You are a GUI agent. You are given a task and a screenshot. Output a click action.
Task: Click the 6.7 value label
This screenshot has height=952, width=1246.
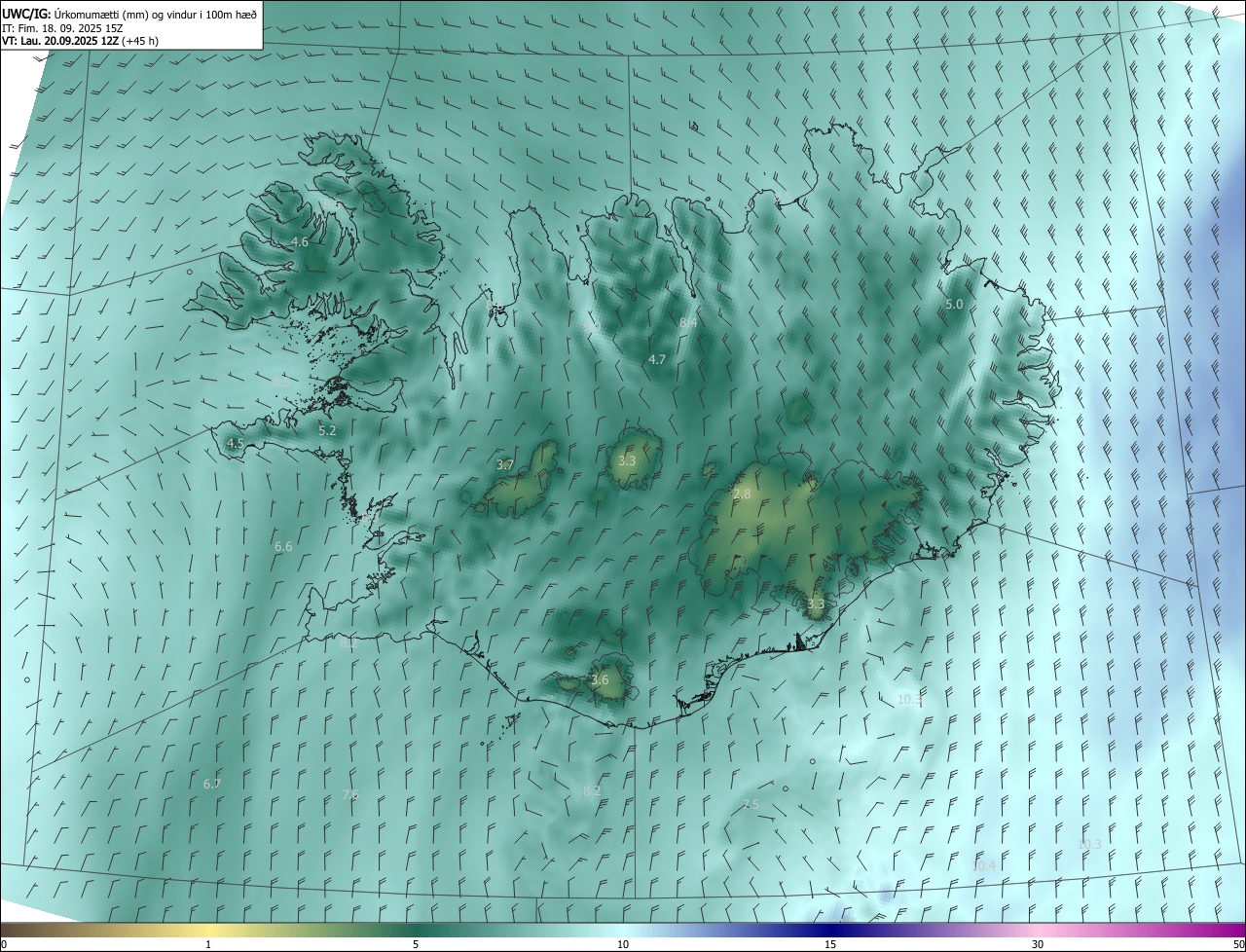[212, 784]
